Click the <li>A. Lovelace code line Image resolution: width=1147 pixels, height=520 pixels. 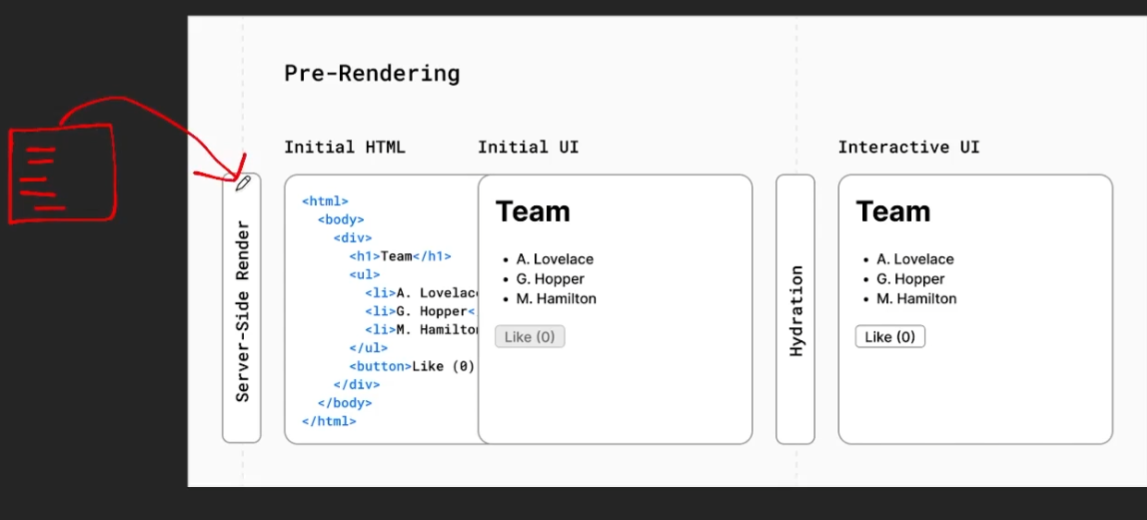[421, 293]
